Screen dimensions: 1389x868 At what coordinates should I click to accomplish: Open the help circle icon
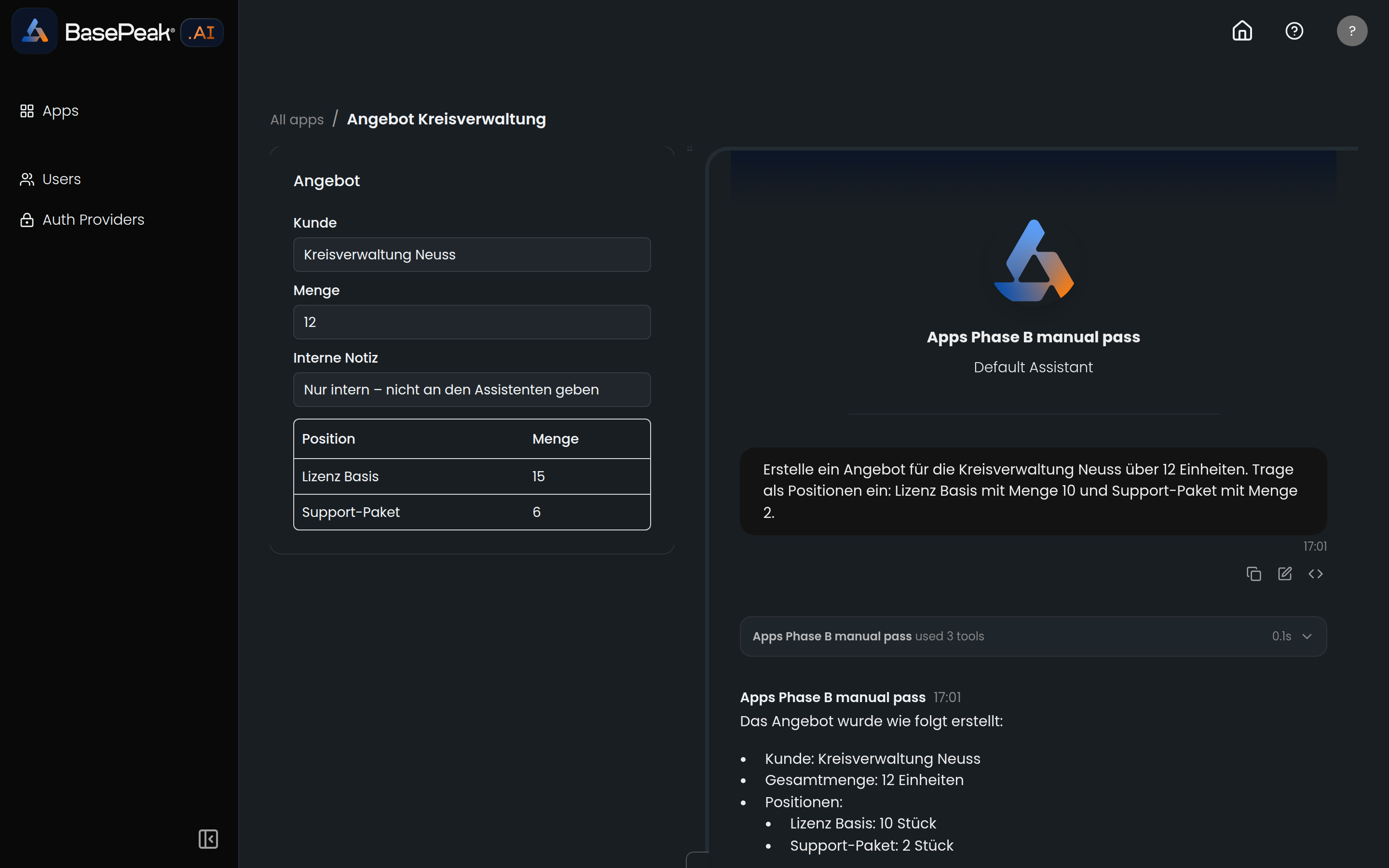[1294, 31]
